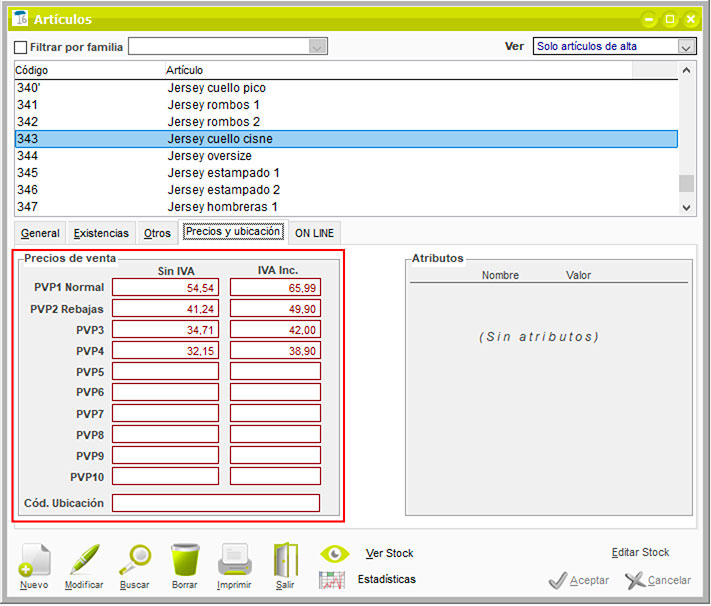The height and width of the screenshot is (606, 711).
Task: Click the Cancelar cross icon
Action: [x=635, y=580]
